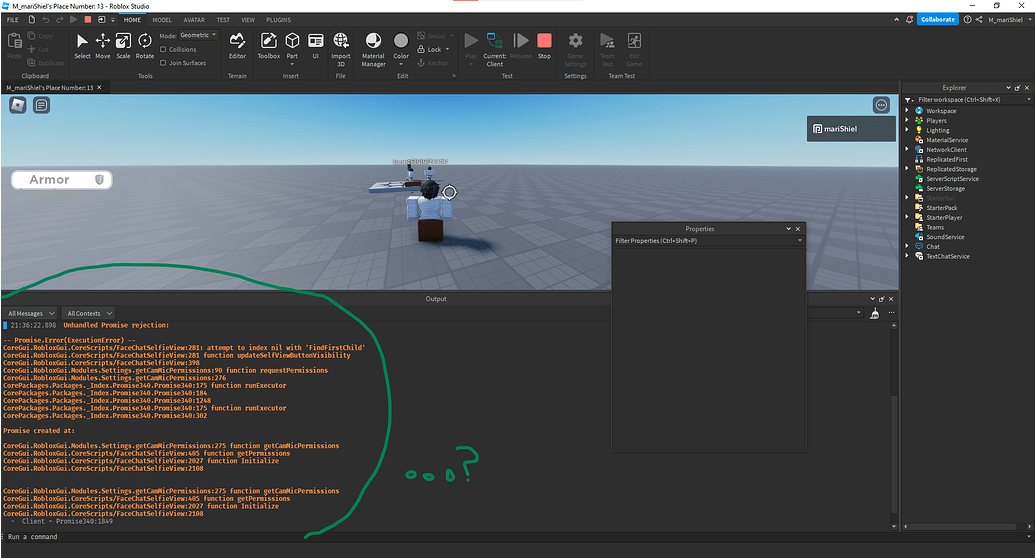Open the Material Manager
The height and width of the screenshot is (558, 1035).
[x=373, y=50]
